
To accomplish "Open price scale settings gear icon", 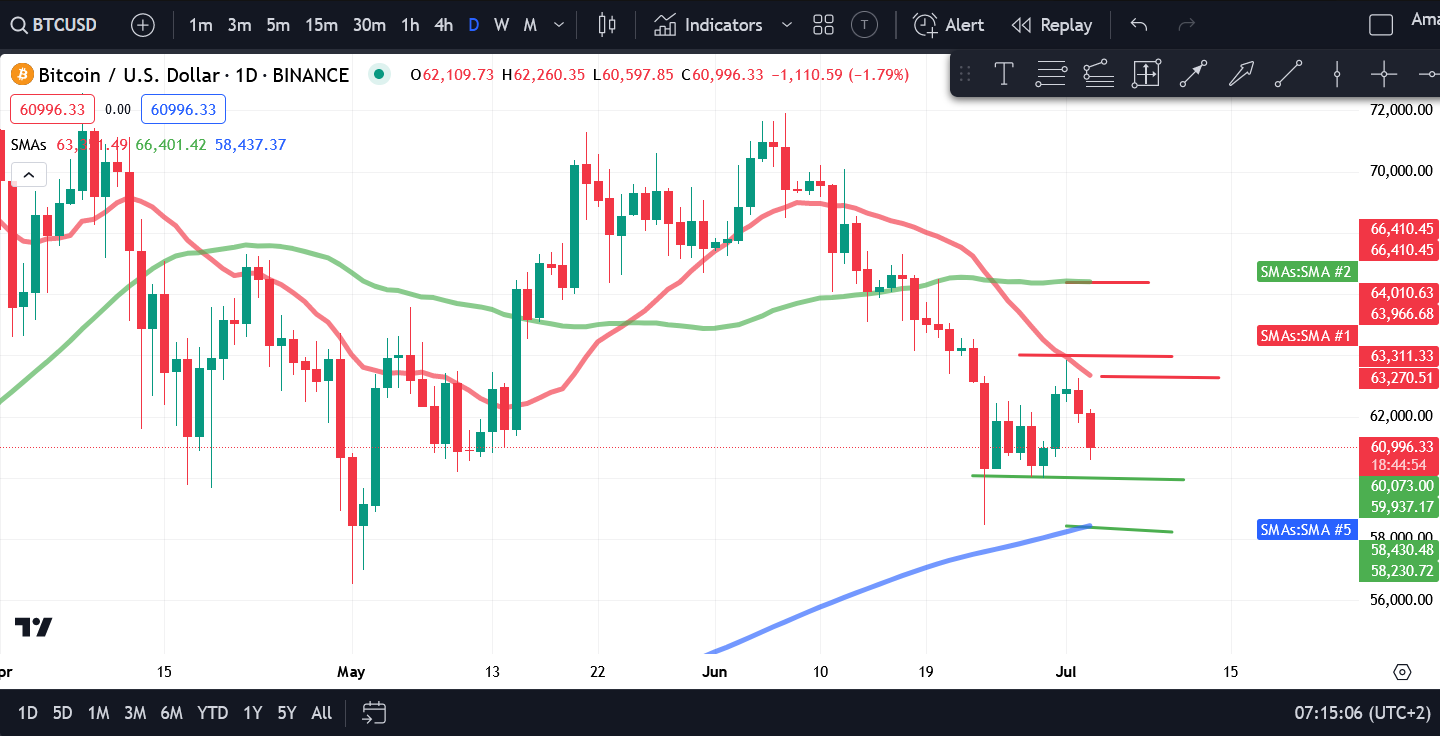I will 1402,671.
